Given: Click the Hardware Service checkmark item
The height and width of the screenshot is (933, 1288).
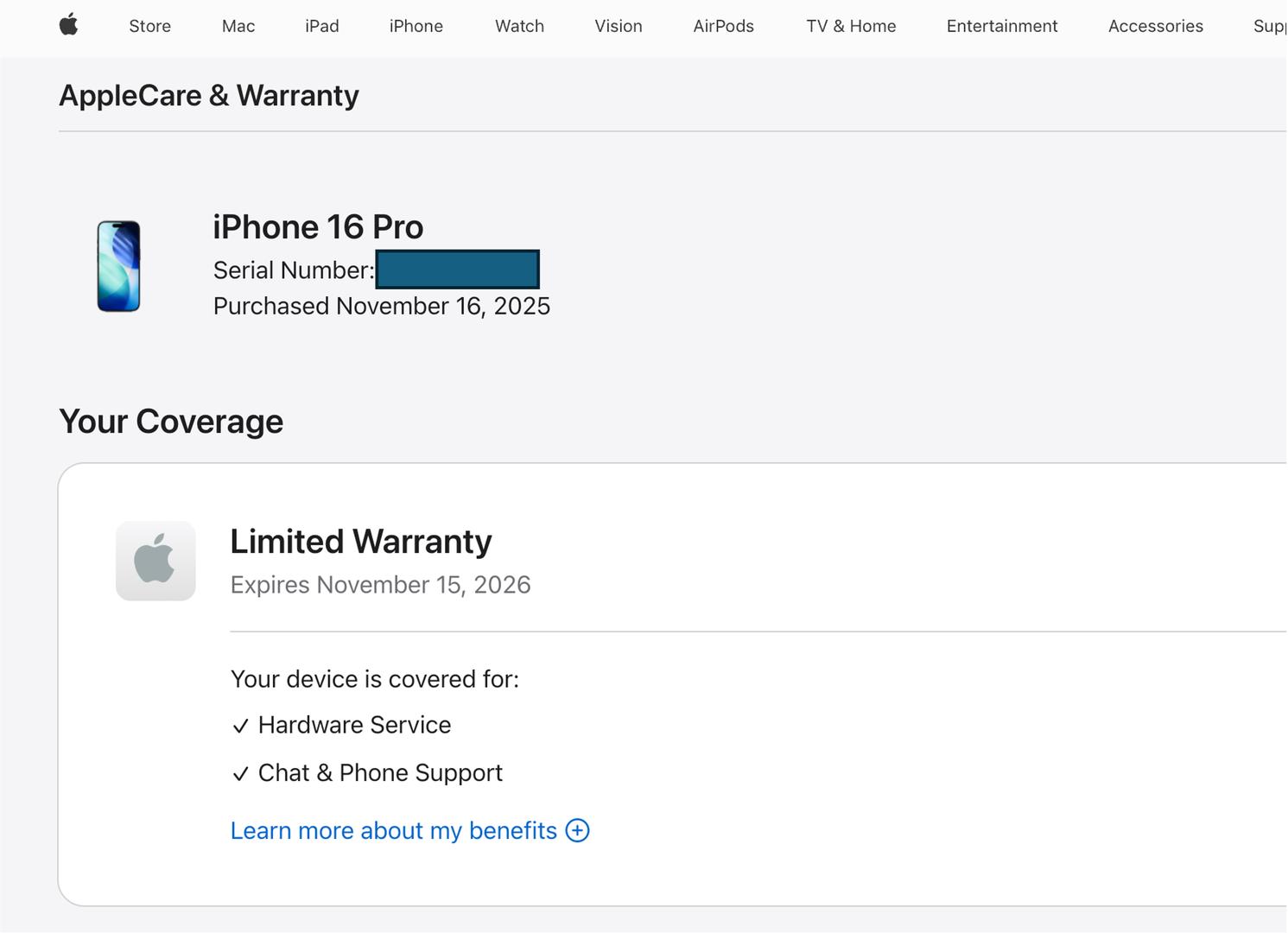Looking at the screenshot, I should click(x=353, y=725).
